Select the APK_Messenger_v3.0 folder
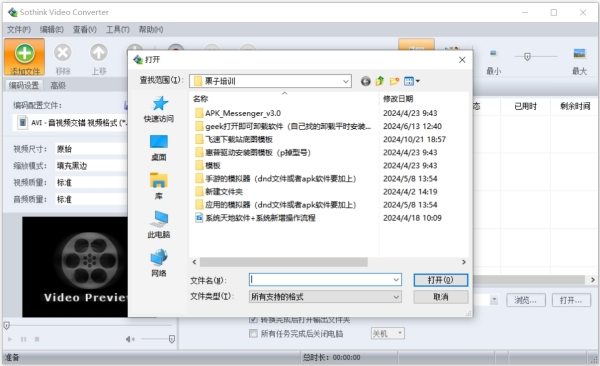 238,113
